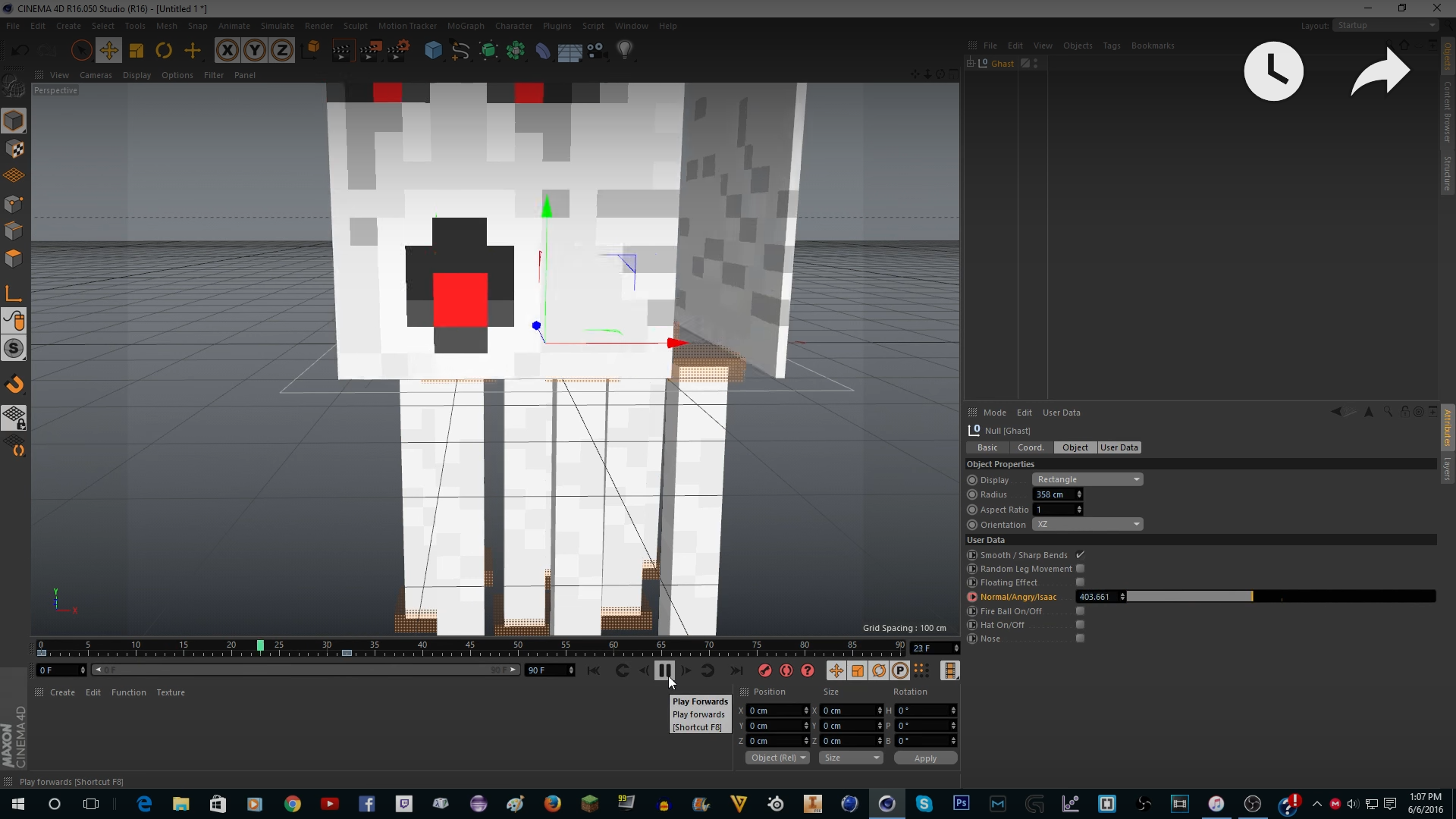Enable Fire Ball On/Off checkbox
Screen dimensions: 1456x819
(x=1080, y=611)
